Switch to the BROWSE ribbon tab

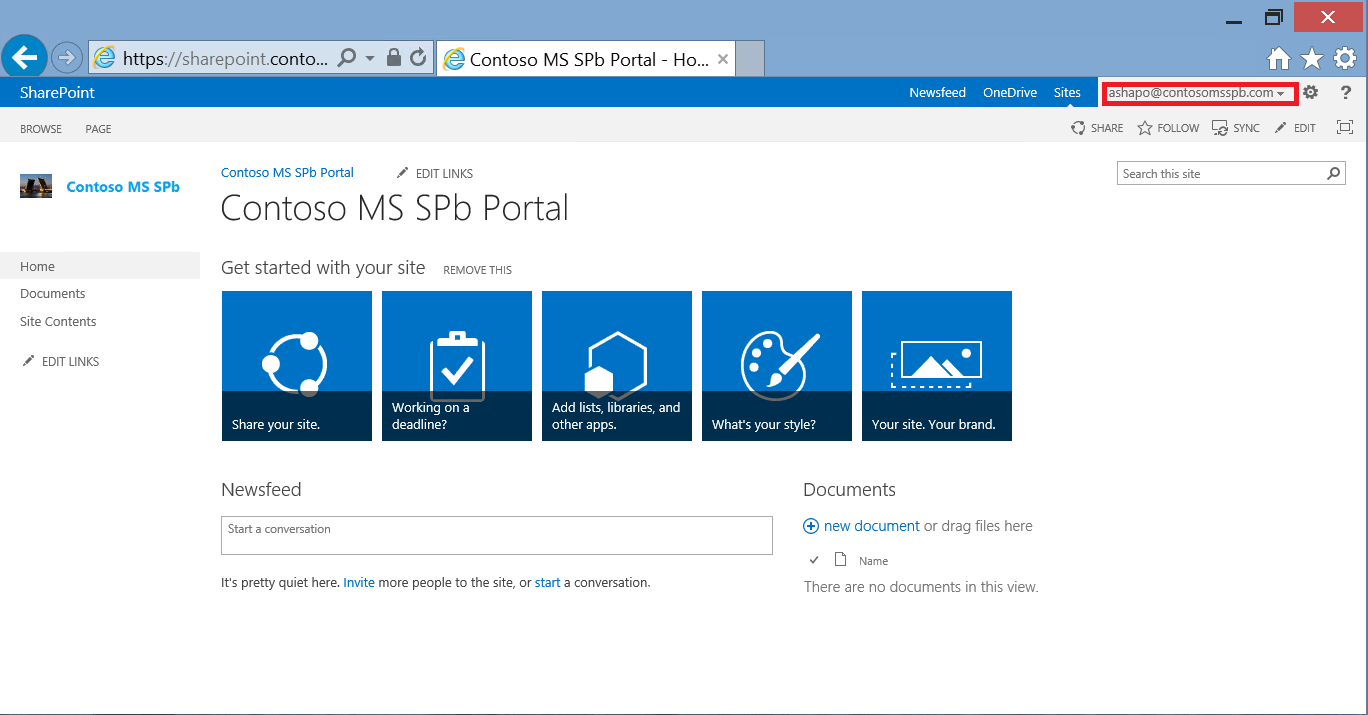pos(41,129)
